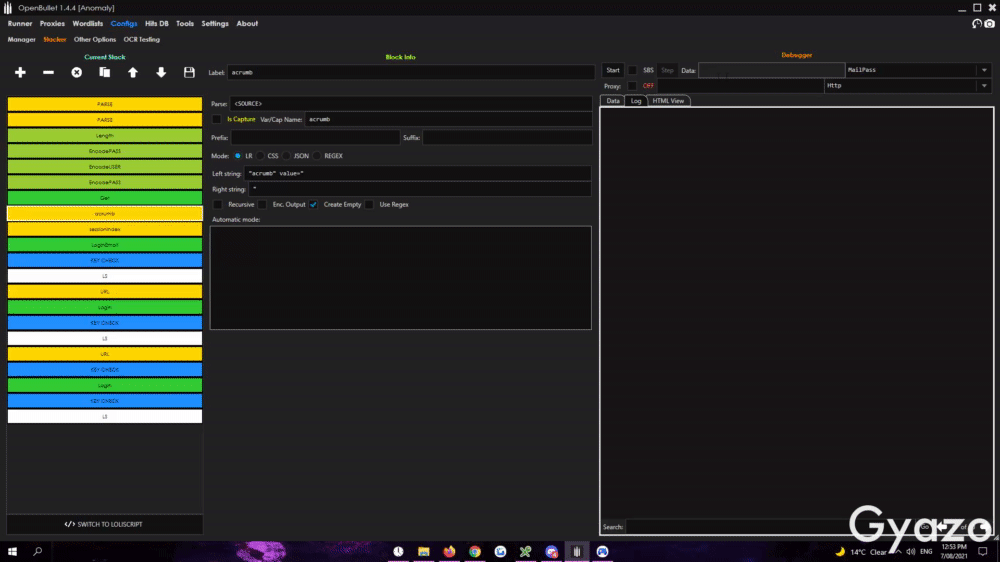Move selected block up with arrow icon

[133, 73]
